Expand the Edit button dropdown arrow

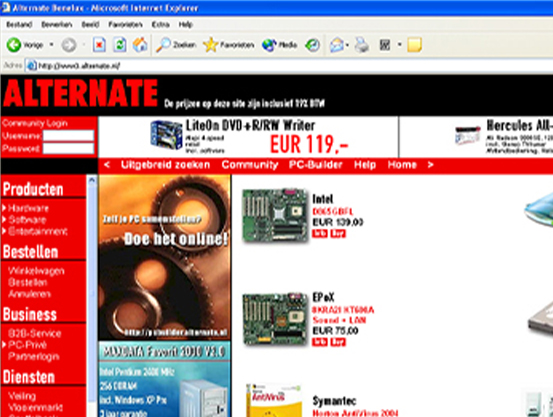point(400,45)
